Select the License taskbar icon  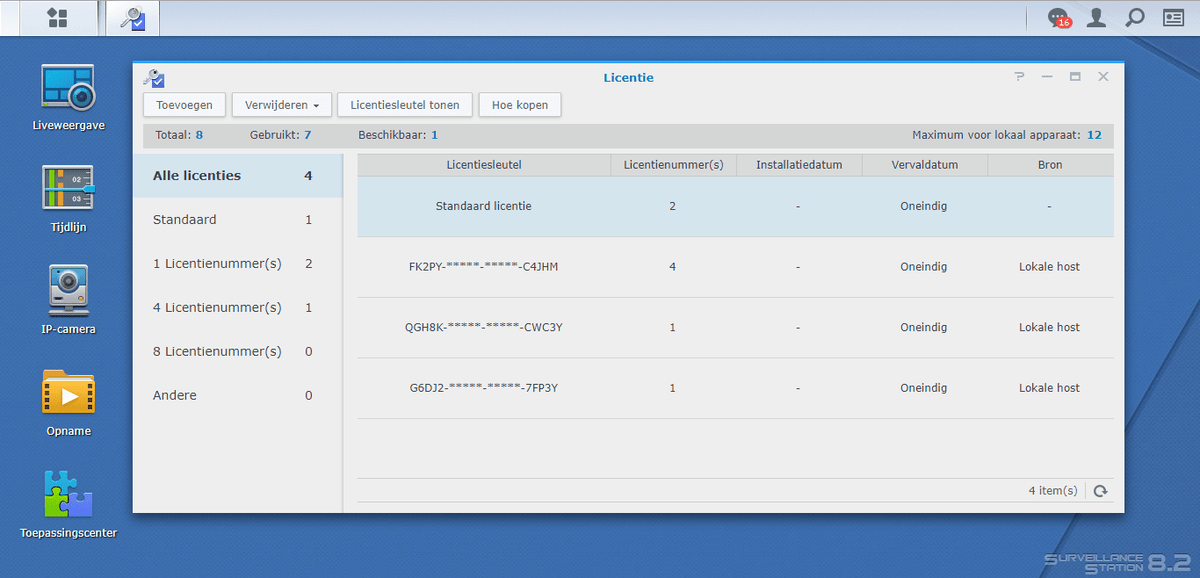(132, 17)
